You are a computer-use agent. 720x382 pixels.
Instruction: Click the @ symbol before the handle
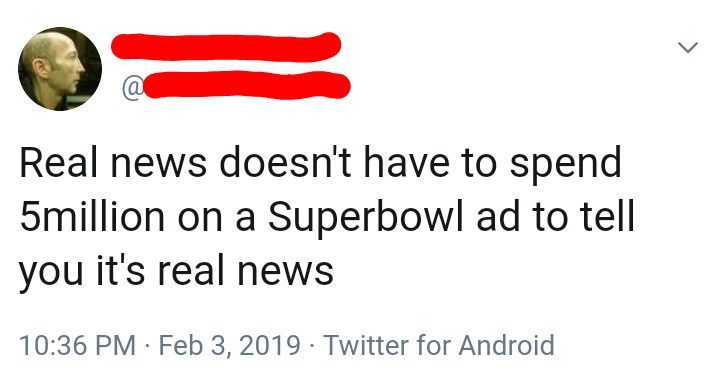click(x=133, y=89)
